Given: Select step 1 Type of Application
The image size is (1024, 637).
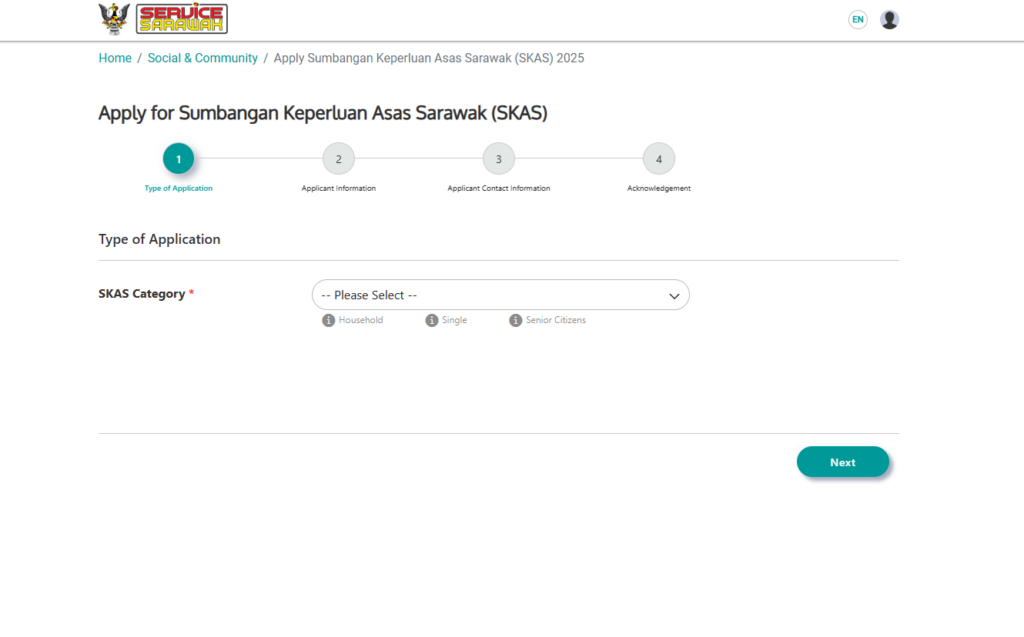Looking at the screenshot, I should [x=178, y=159].
